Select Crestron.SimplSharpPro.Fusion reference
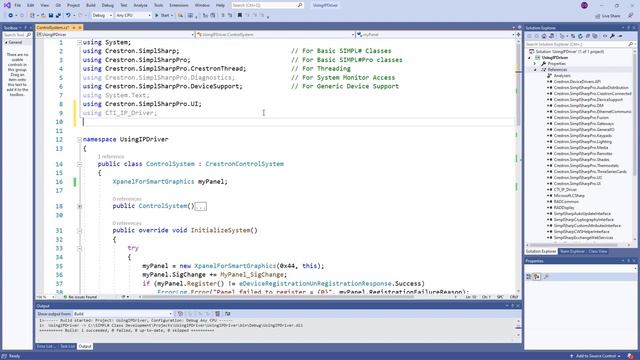The image size is (640, 360). click(x=581, y=118)
